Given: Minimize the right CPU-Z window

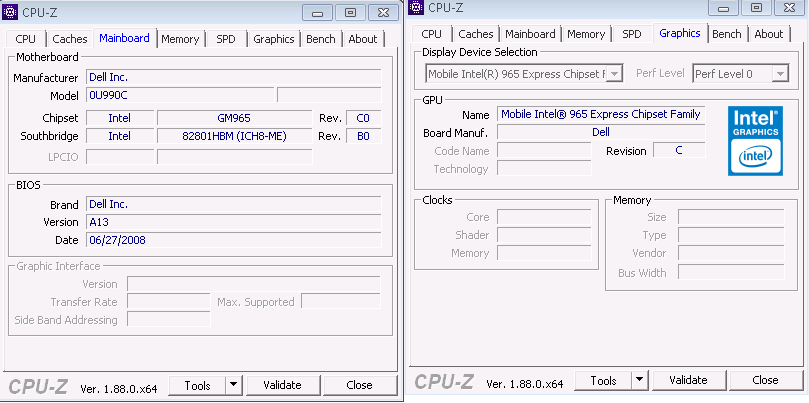Looking at the screenshot, I should pos(724,8).
